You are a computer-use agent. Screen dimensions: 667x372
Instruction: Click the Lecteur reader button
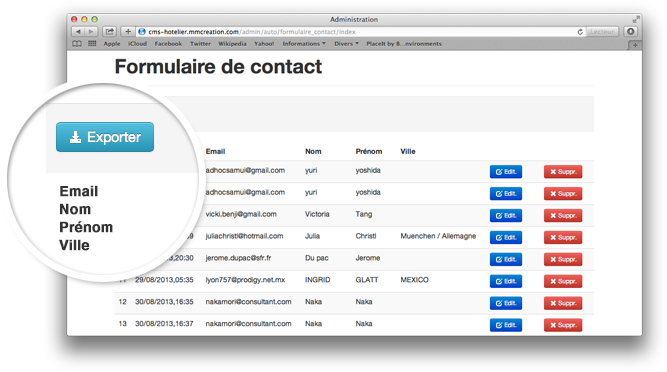pyautogui.click(x=602, y=32)
